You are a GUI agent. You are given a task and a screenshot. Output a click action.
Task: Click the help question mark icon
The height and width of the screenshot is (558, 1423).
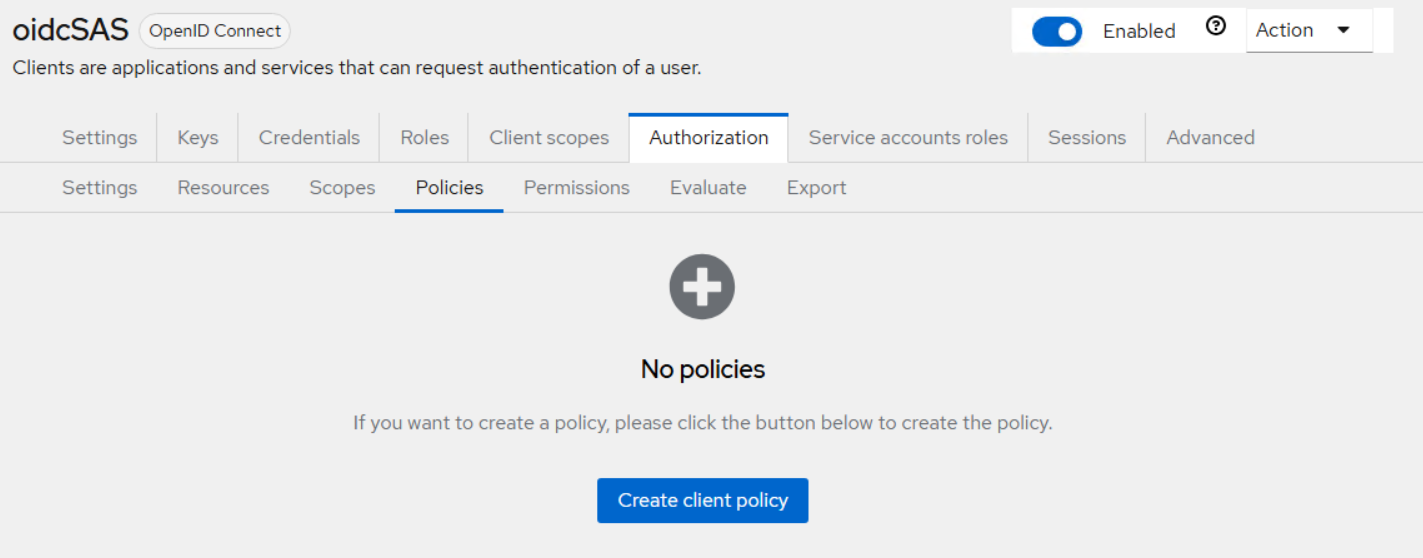(1216, 28)
